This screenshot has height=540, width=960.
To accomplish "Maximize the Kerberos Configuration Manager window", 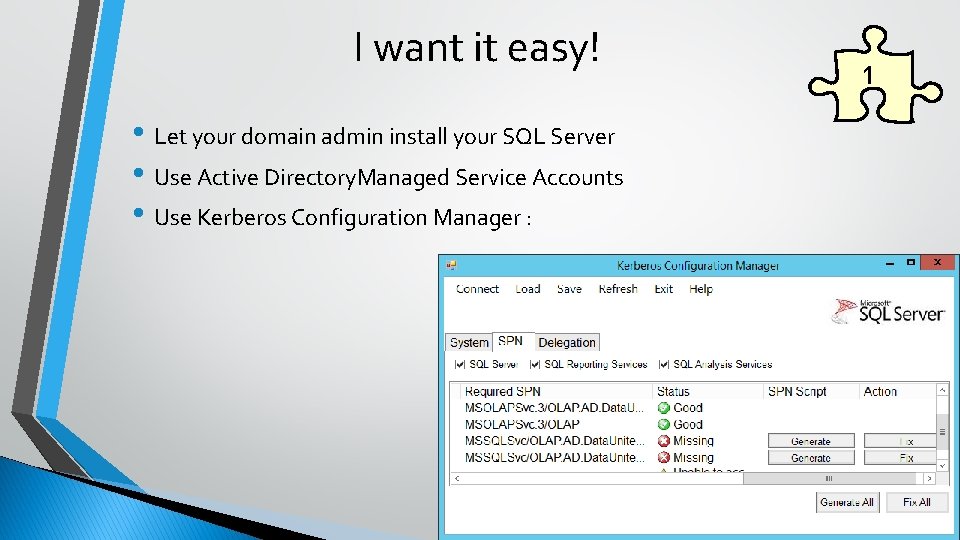I will pos(910,263).
